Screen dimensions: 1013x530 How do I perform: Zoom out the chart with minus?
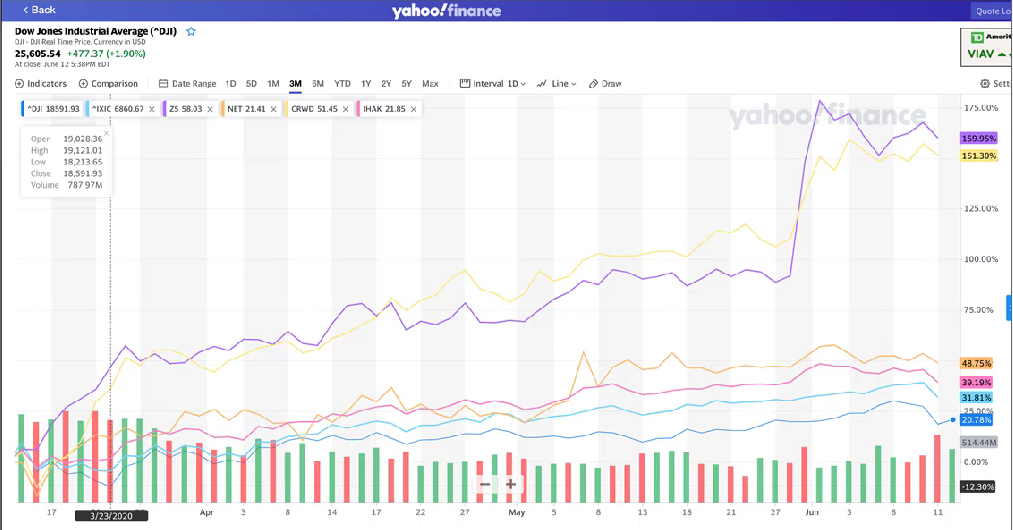[x=485, y=484]
